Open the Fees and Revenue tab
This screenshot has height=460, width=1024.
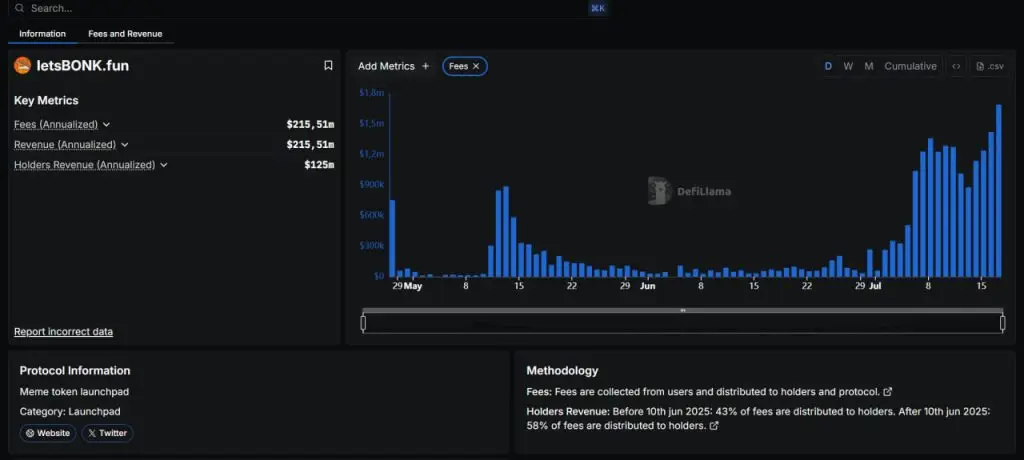coord(125,34)
